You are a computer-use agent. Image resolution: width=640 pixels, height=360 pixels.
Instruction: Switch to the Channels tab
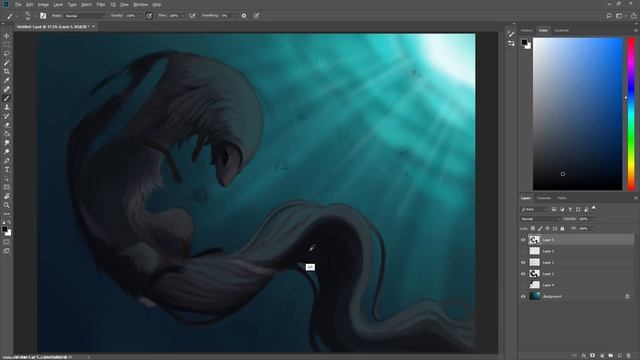pos(544,198)
